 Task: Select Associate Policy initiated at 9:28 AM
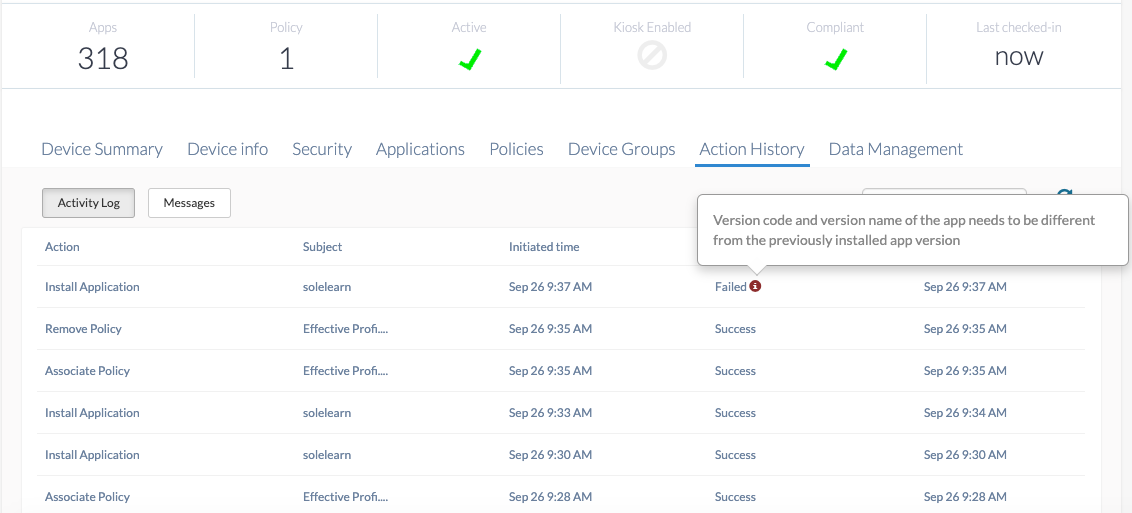87,496
